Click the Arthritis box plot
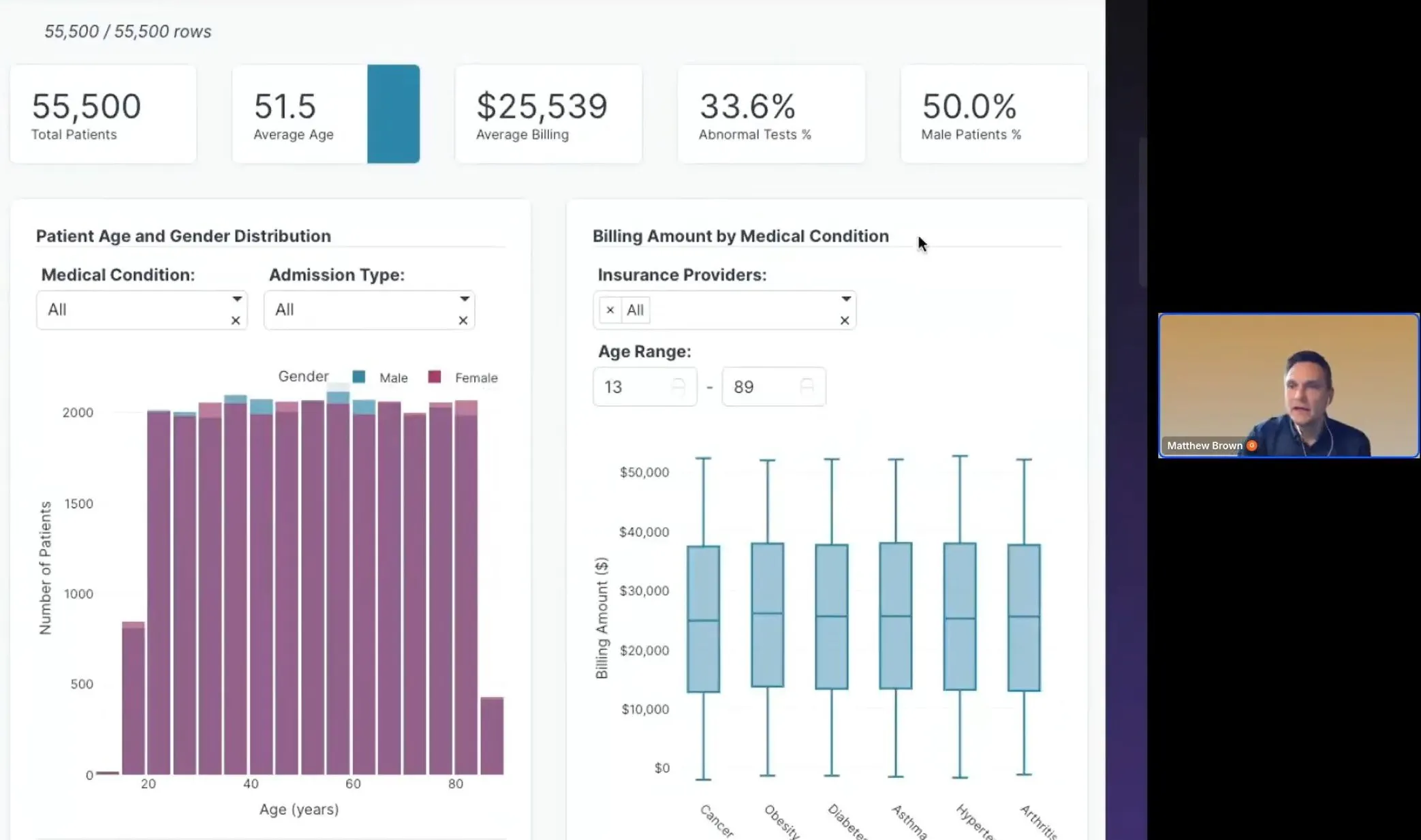Screen dimensions: 1421x840 1024,617
